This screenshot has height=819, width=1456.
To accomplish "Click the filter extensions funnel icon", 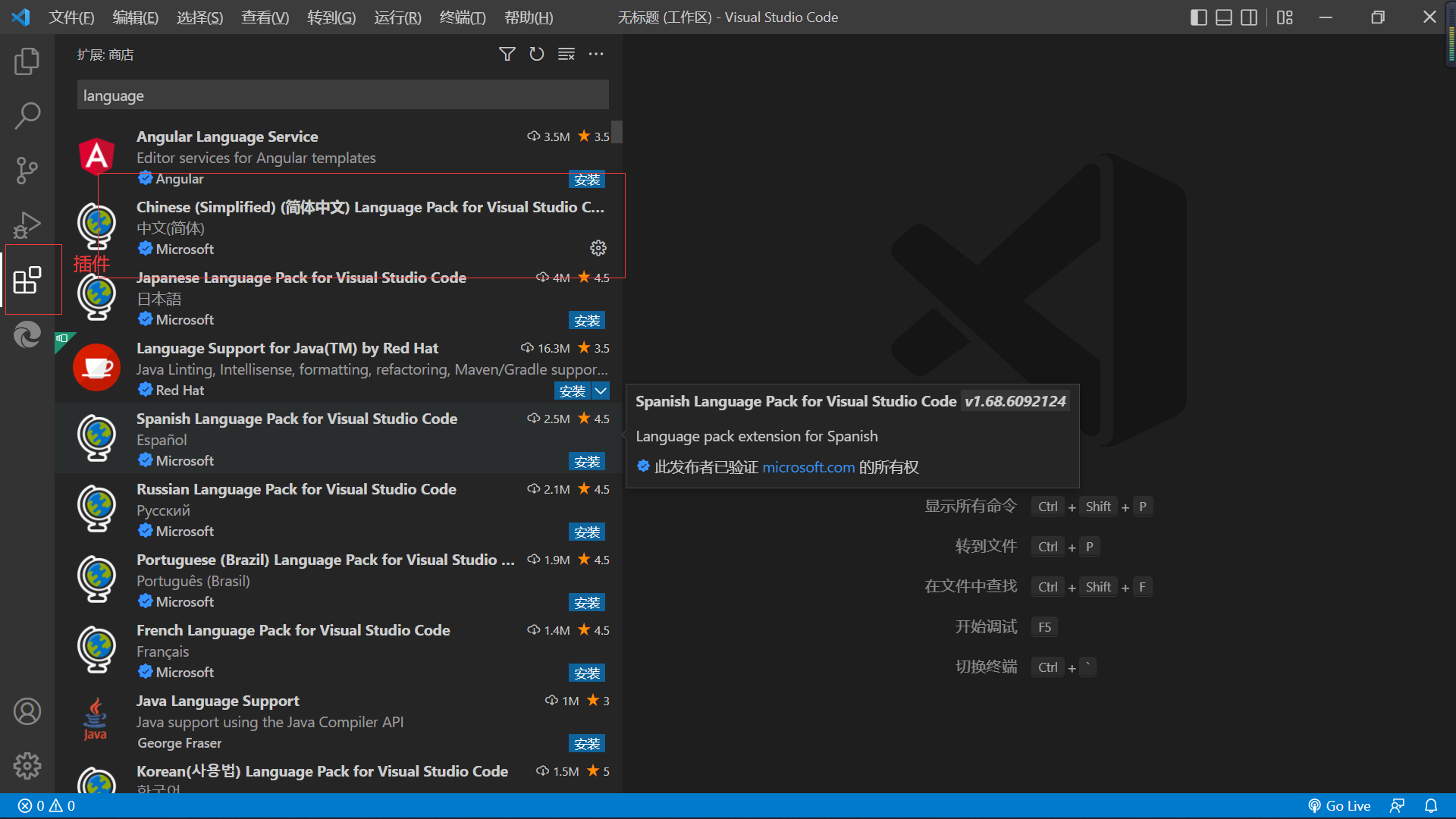I will 507,54.
